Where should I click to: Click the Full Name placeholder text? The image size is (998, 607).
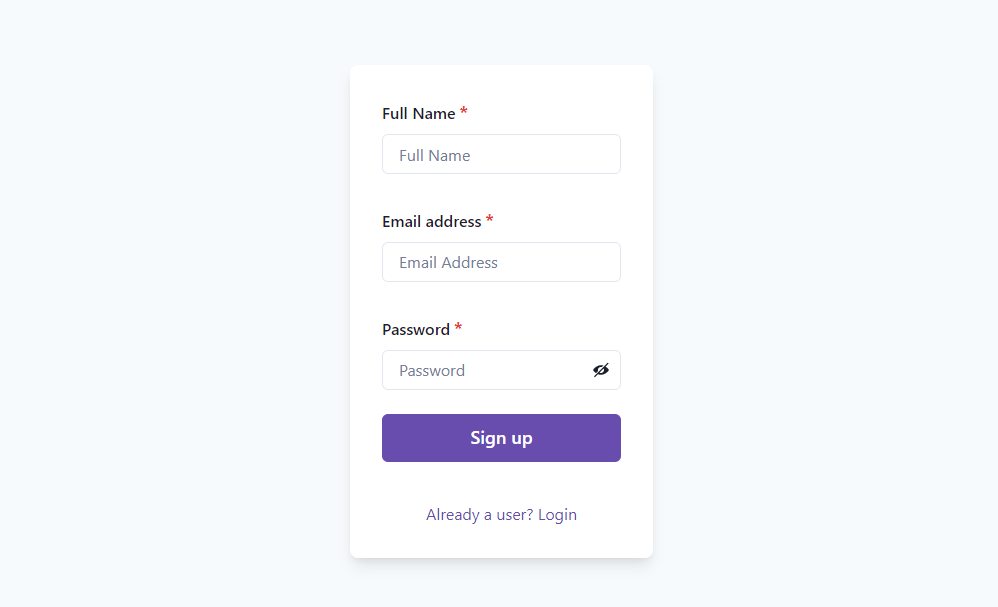[x=434, y=155]
